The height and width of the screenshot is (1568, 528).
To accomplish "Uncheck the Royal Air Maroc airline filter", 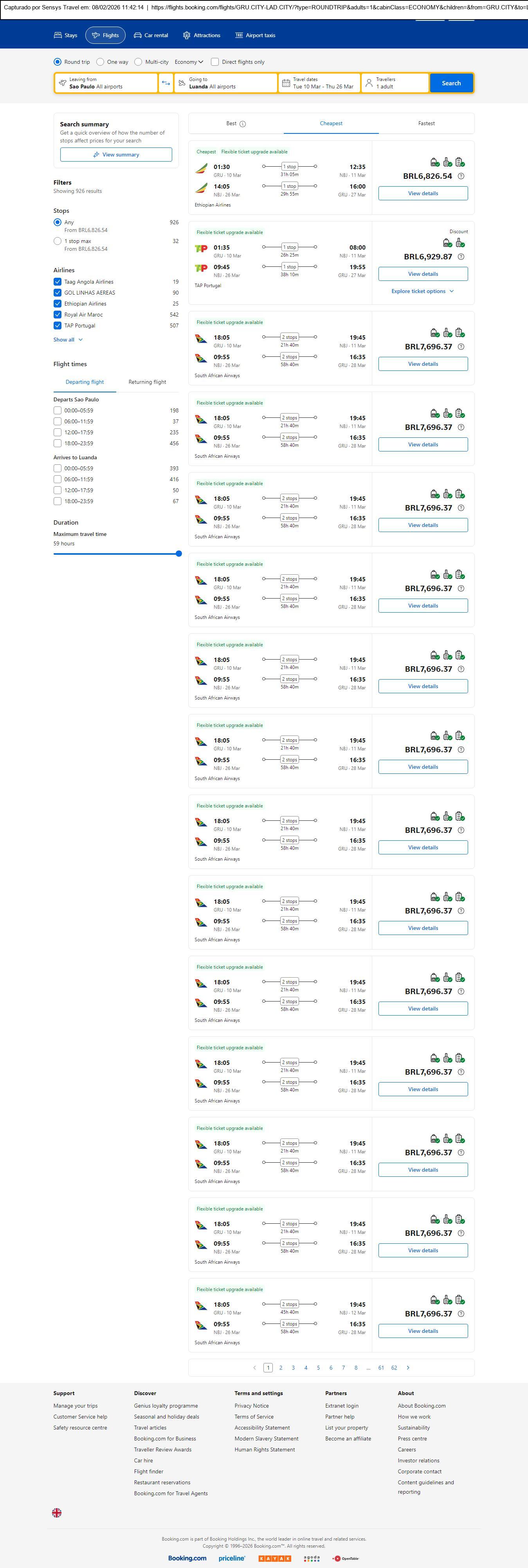I will point(57,315).
